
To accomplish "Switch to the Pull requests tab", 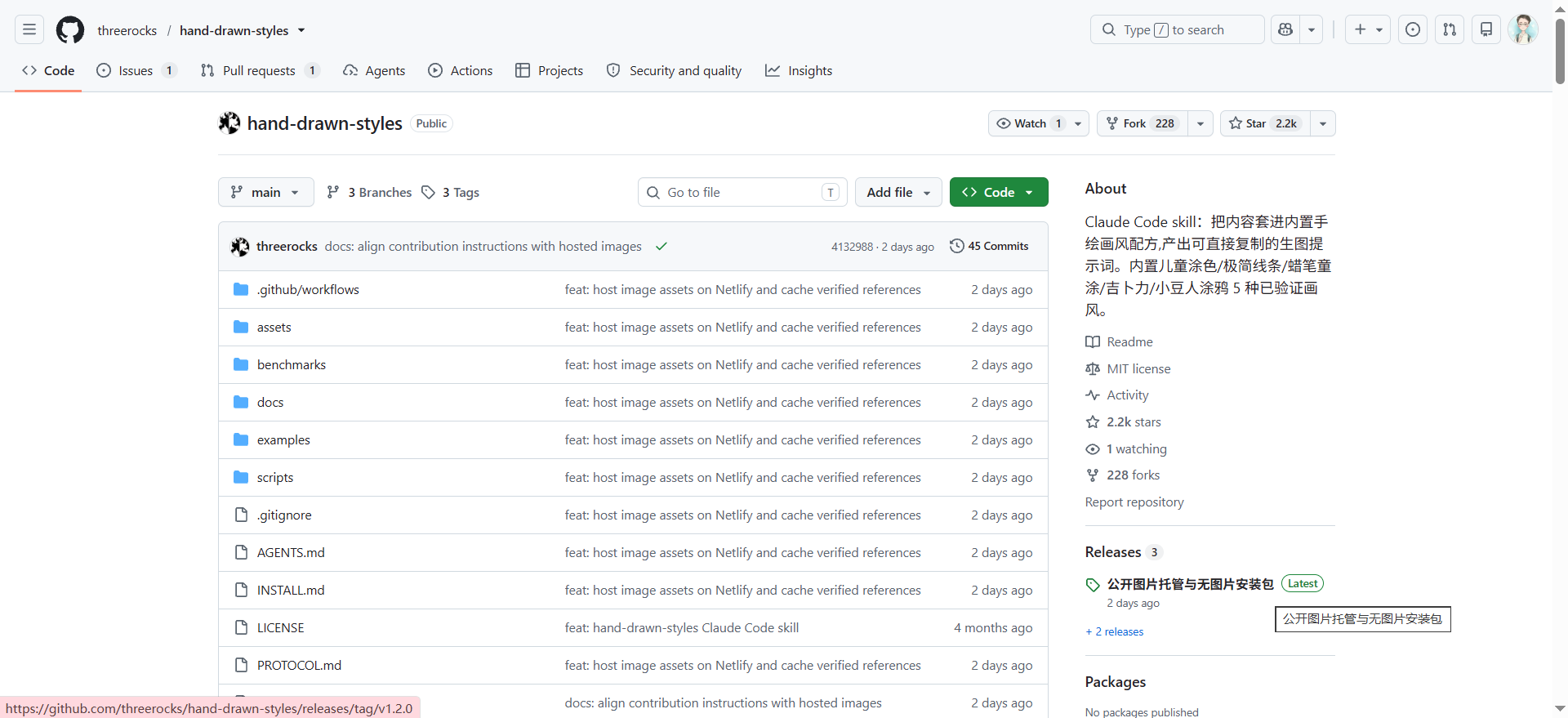I will (260, 70).
